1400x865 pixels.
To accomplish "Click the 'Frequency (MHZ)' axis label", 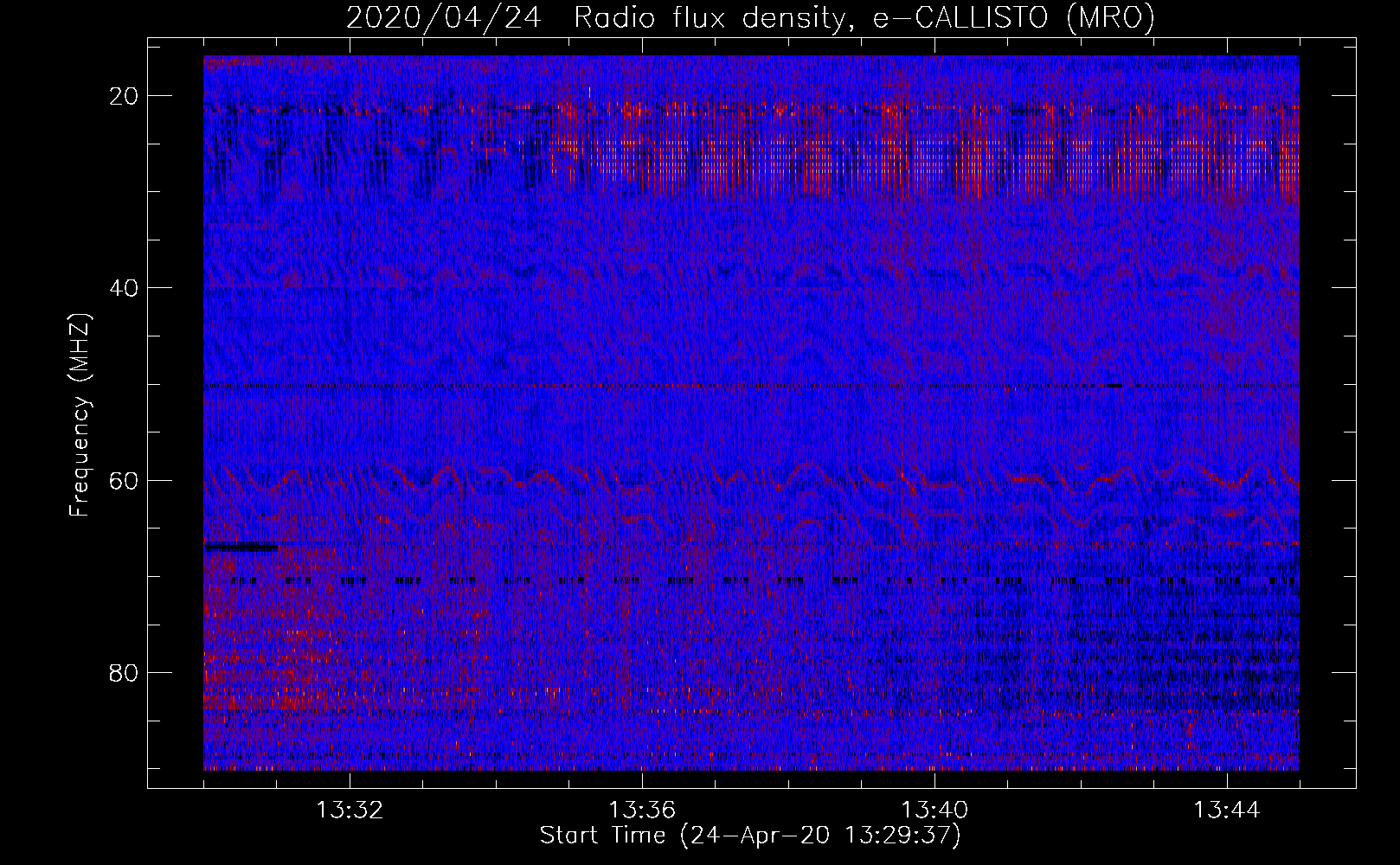I will pyautogui.click(x=80, y=414).
